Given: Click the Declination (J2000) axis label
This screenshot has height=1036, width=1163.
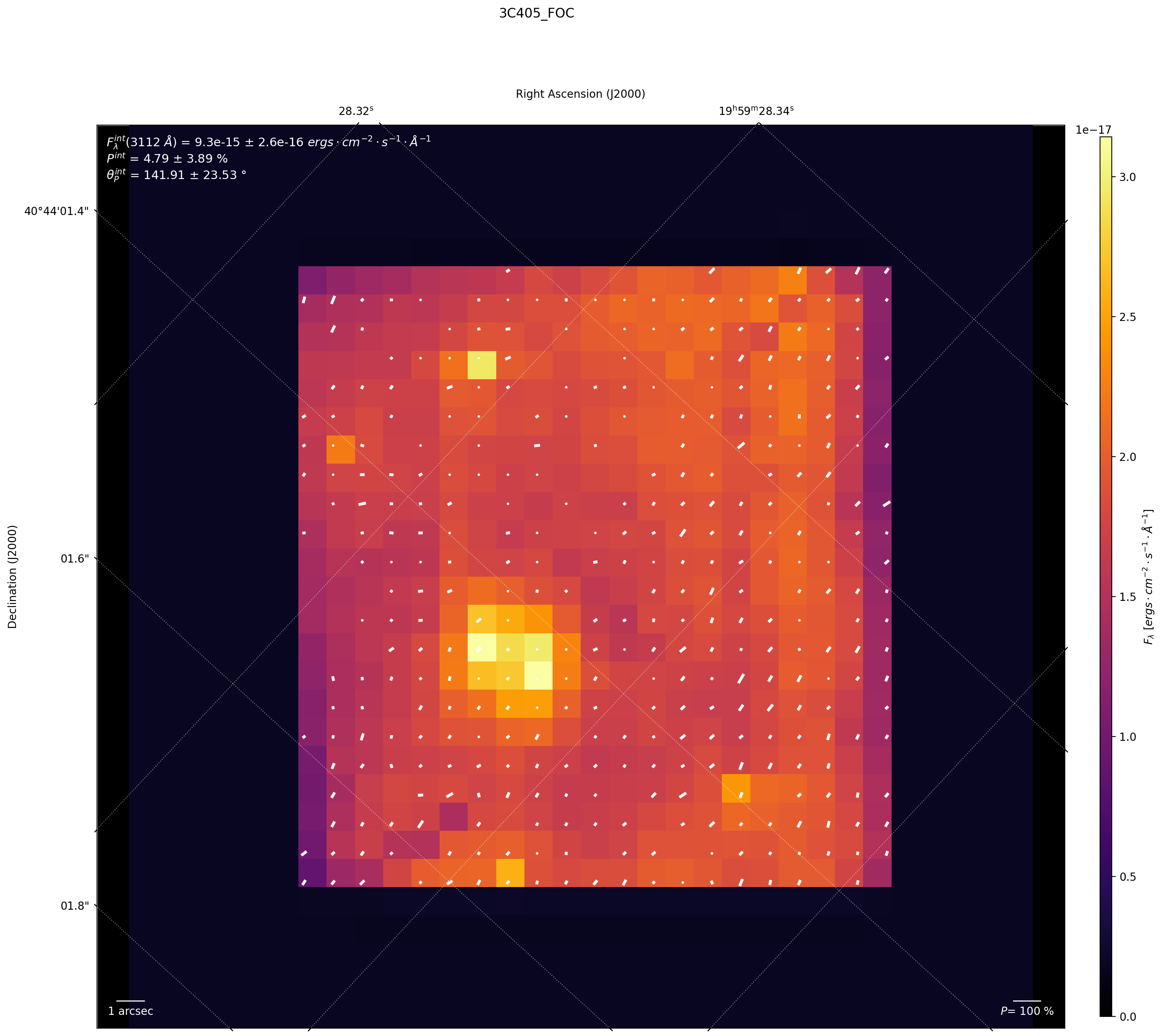Looking at the screenshot, I should point(13,577).
